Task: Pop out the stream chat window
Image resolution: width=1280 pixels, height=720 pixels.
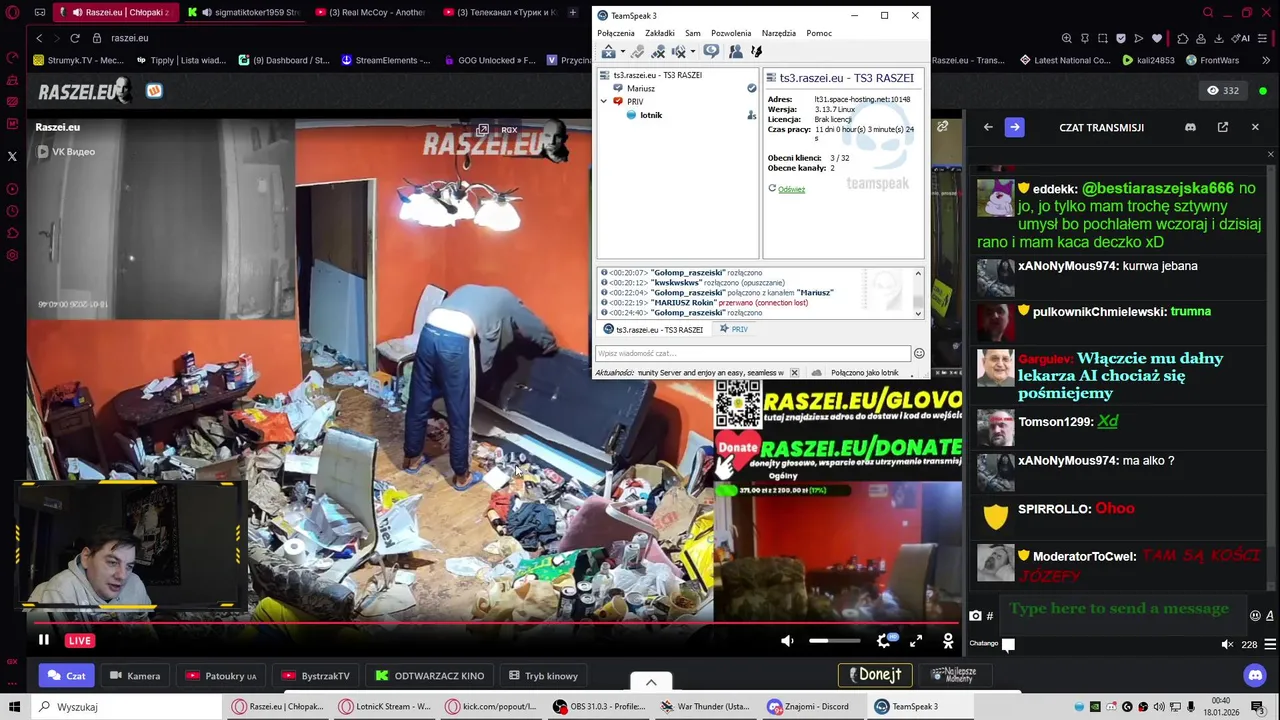Action: (1223, 127)
